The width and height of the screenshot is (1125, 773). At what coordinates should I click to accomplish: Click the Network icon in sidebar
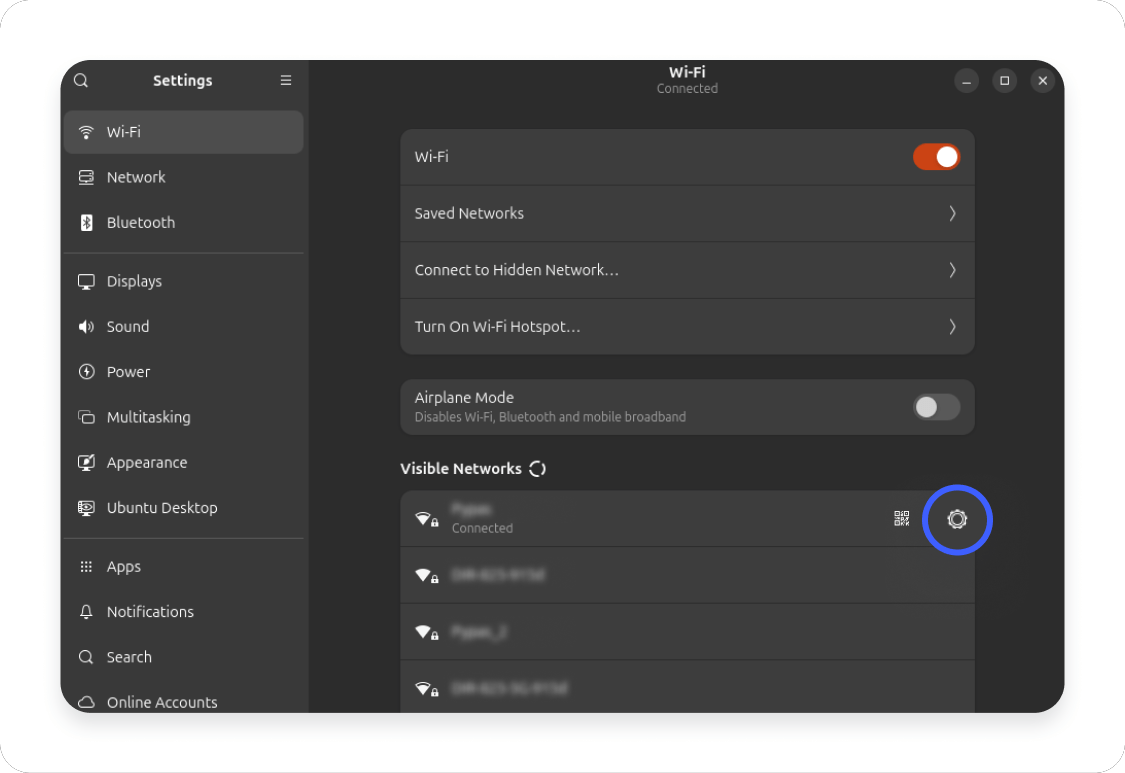86,177
